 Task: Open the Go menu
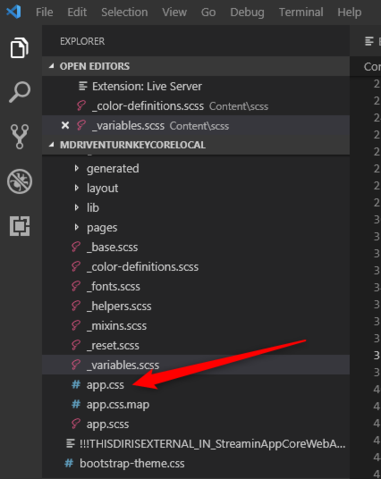pyautogui.click(x=208, y=12)
